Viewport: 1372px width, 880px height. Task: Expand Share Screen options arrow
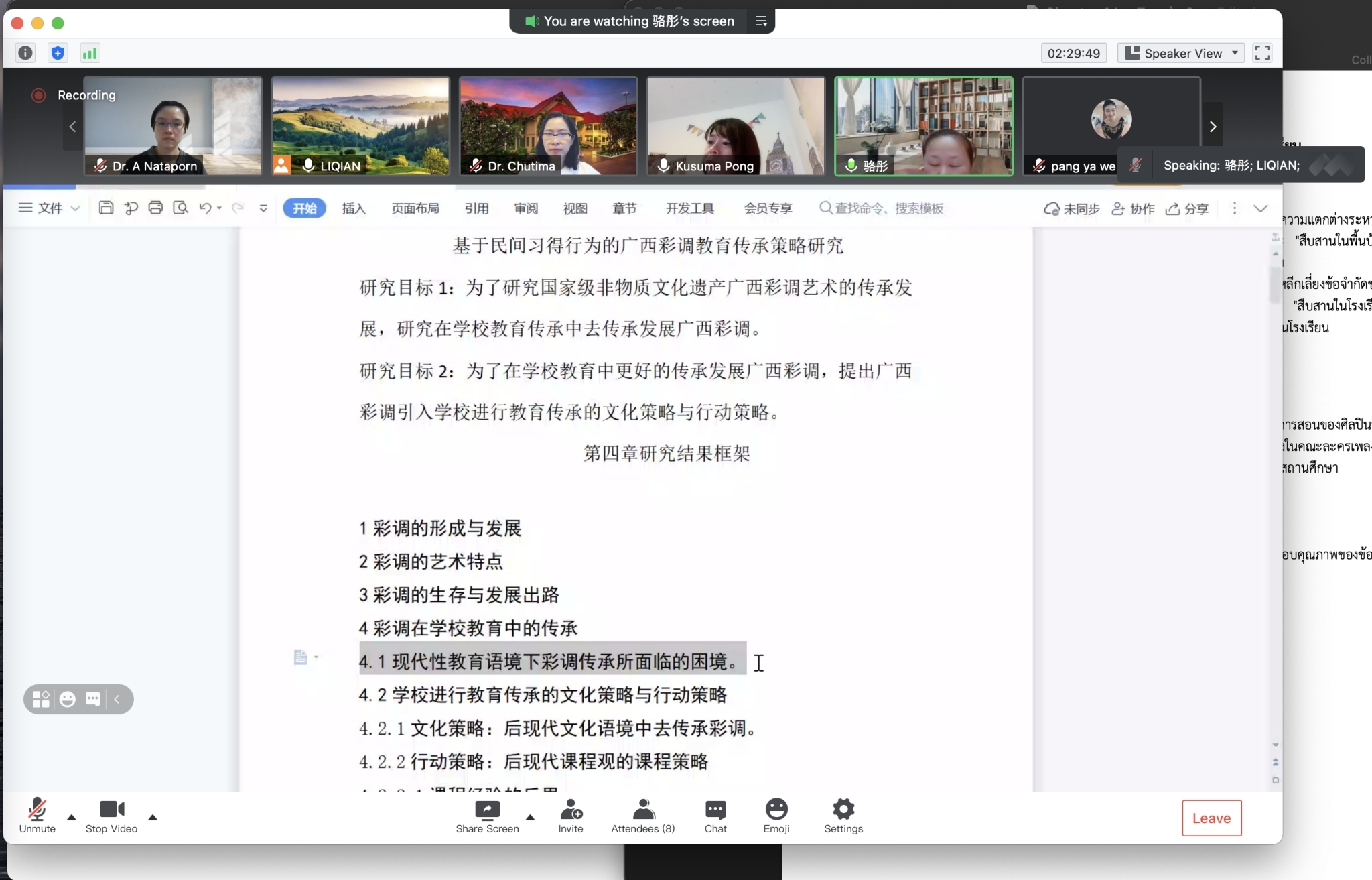pos(530,817)
